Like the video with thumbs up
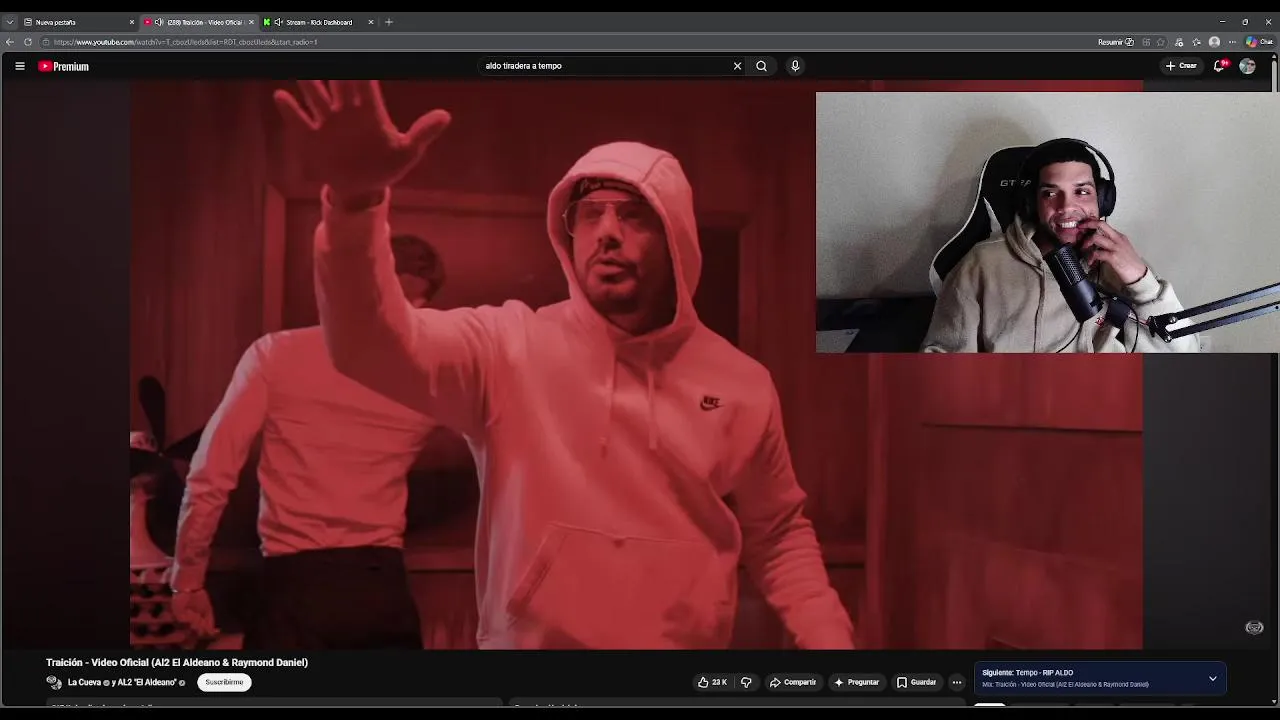Image resolution: width=1280 pixels, height=720 pixels. tap(712, 682)
